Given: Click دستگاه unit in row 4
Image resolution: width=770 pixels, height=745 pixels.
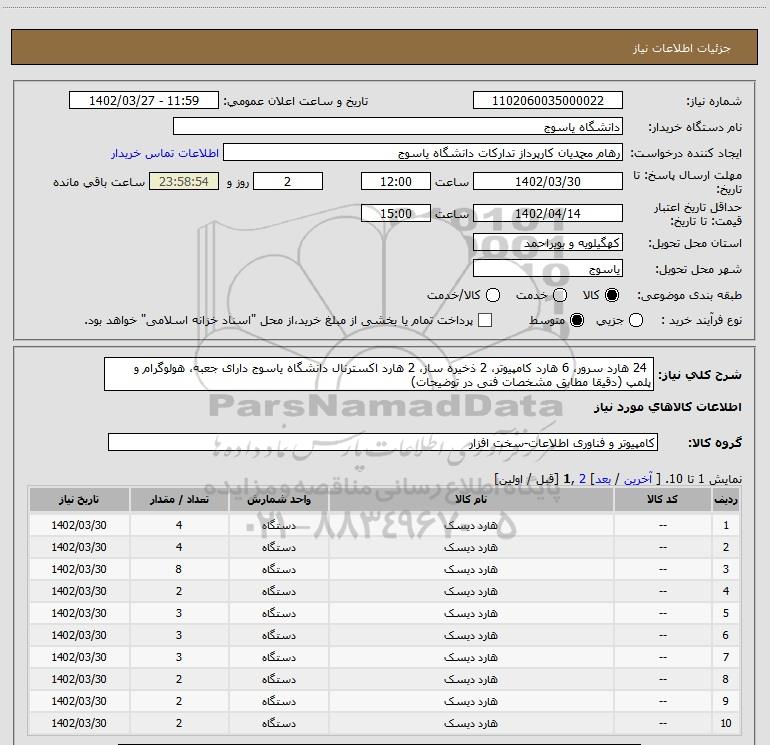Looking at the screenshot, I should [x=278, y=591].
